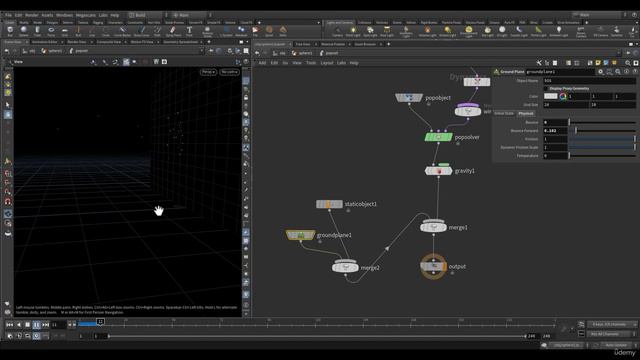Click the groundplane1 node name field
The image size is (640, 360).
click(560, 72)
